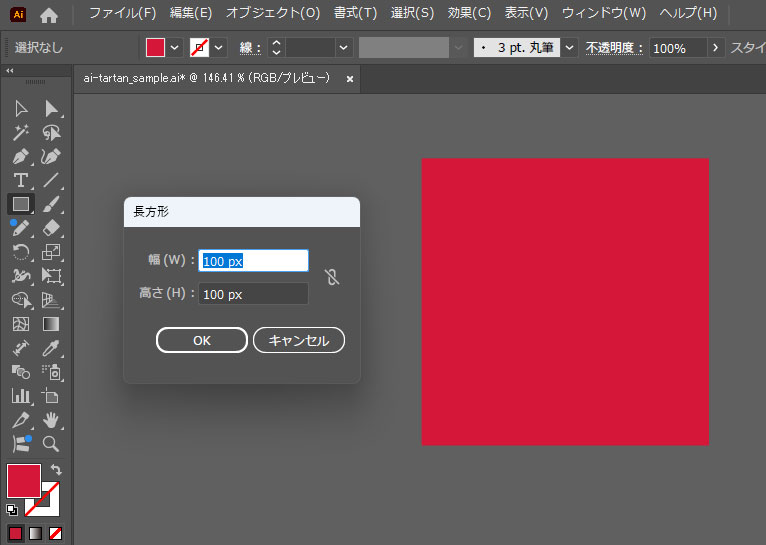Select the Hand tool
This screenshot has width=766, height=545.
(51, 419)
